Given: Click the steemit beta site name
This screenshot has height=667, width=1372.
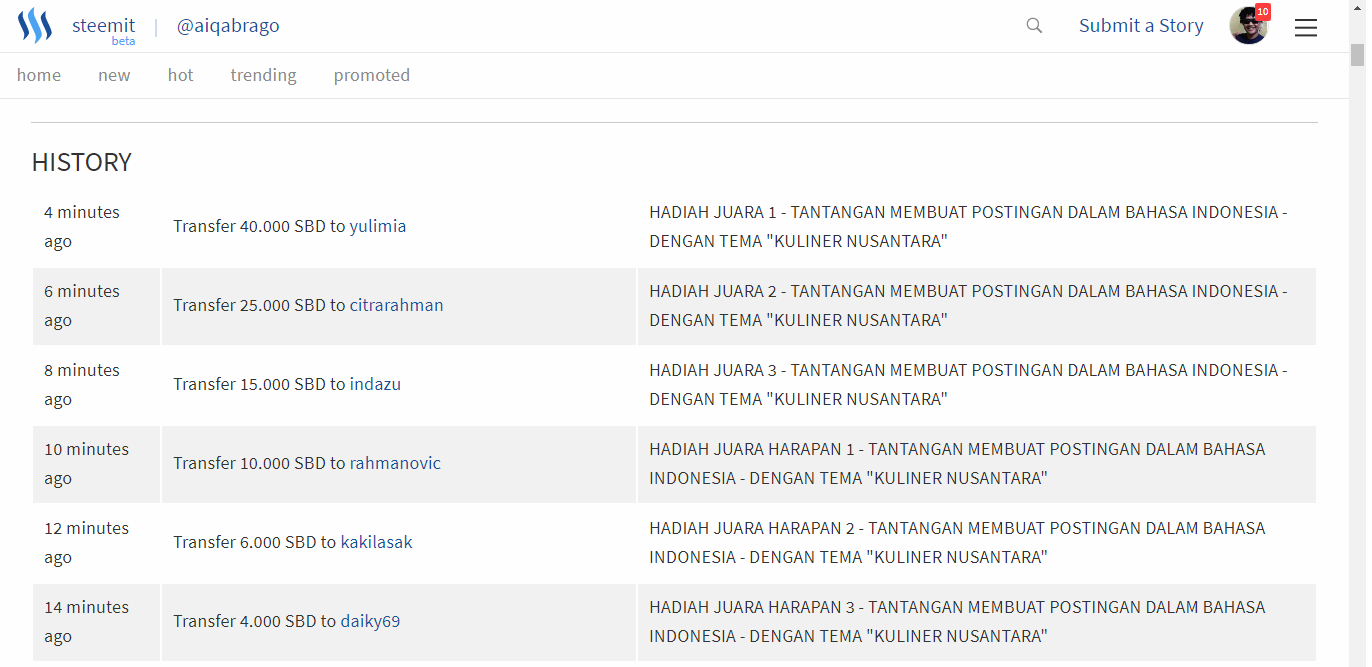Looking at the screenshot, I should tap(103, 29).
